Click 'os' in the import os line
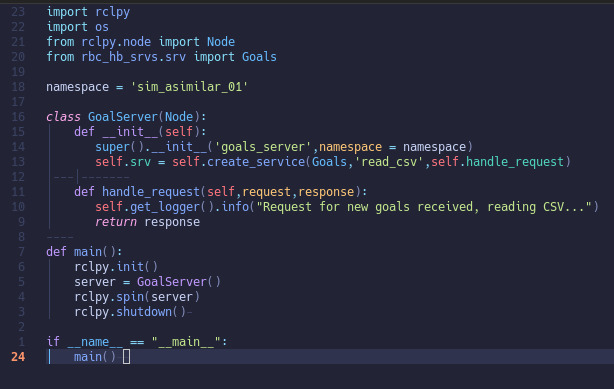This screenshot has height=389, width=614. pos(102,27)
